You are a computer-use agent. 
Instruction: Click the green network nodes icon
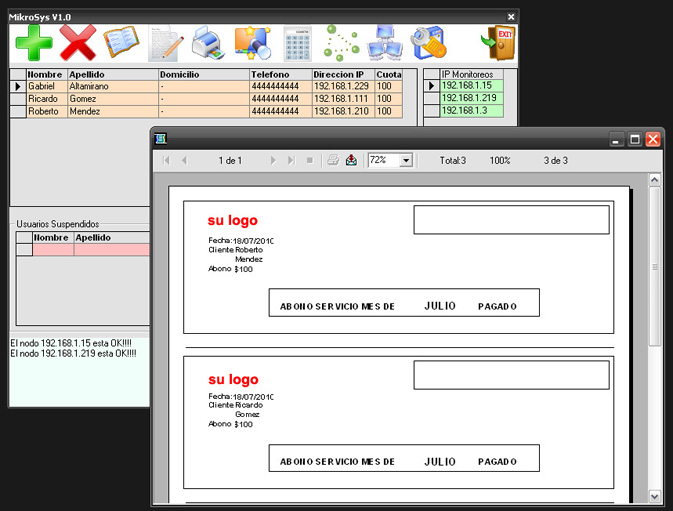(341, 43)
